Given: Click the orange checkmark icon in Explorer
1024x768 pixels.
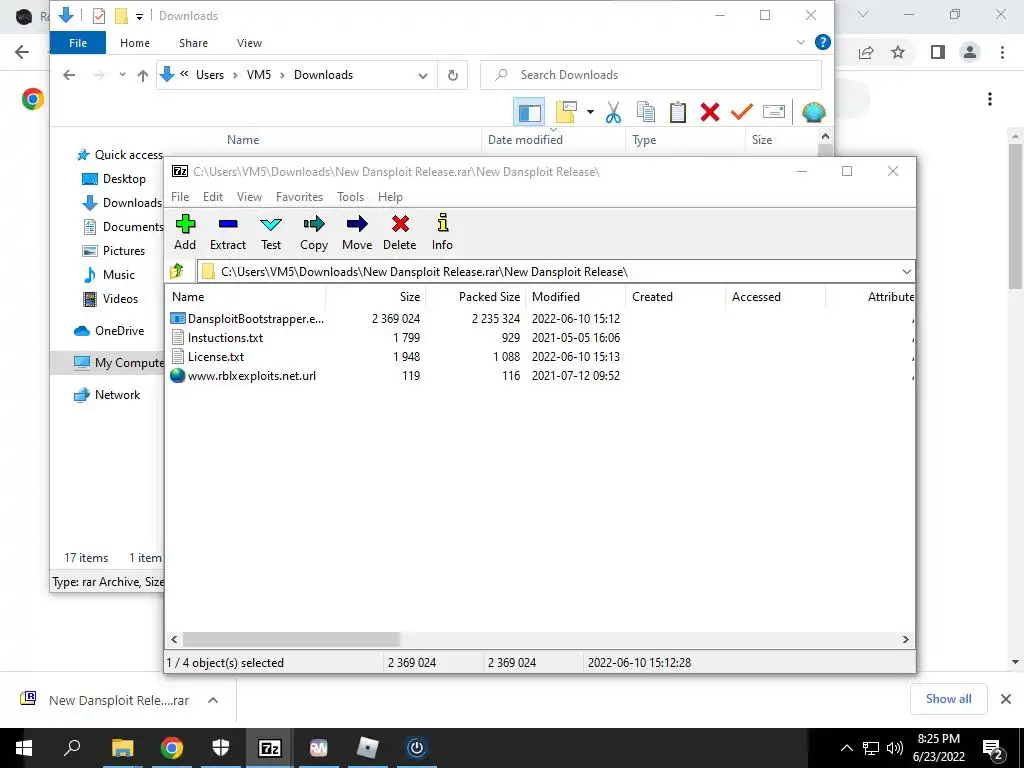Looking at the screenshot, I should click(742, 112).
